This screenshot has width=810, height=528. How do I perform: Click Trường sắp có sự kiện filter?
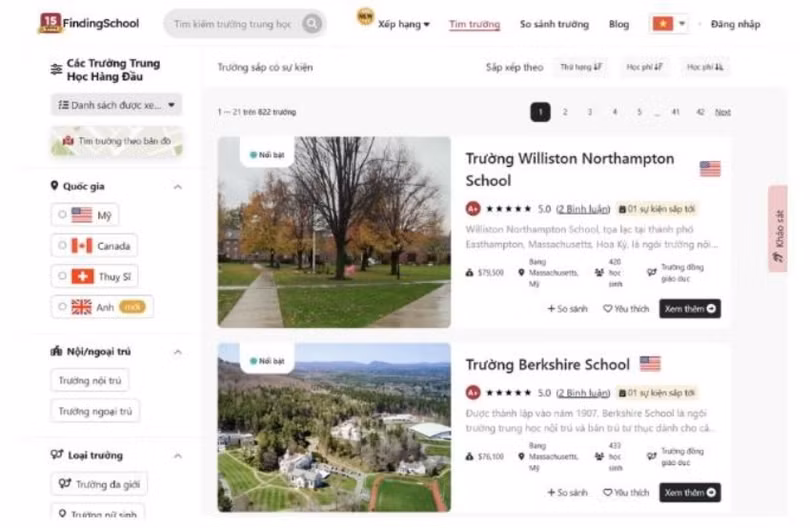265,67
